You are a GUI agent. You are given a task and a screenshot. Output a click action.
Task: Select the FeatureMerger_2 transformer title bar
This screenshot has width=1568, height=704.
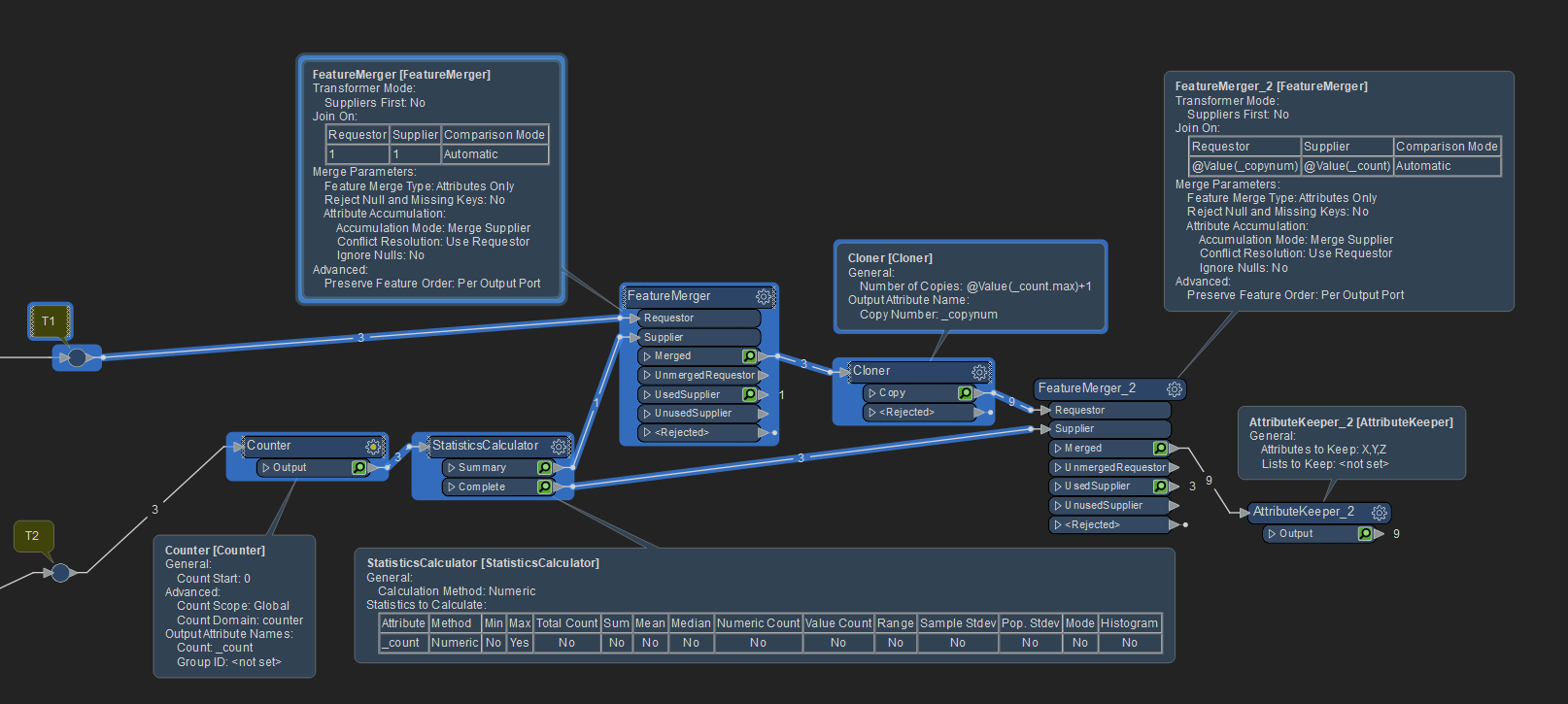(x=1110, y=388)
